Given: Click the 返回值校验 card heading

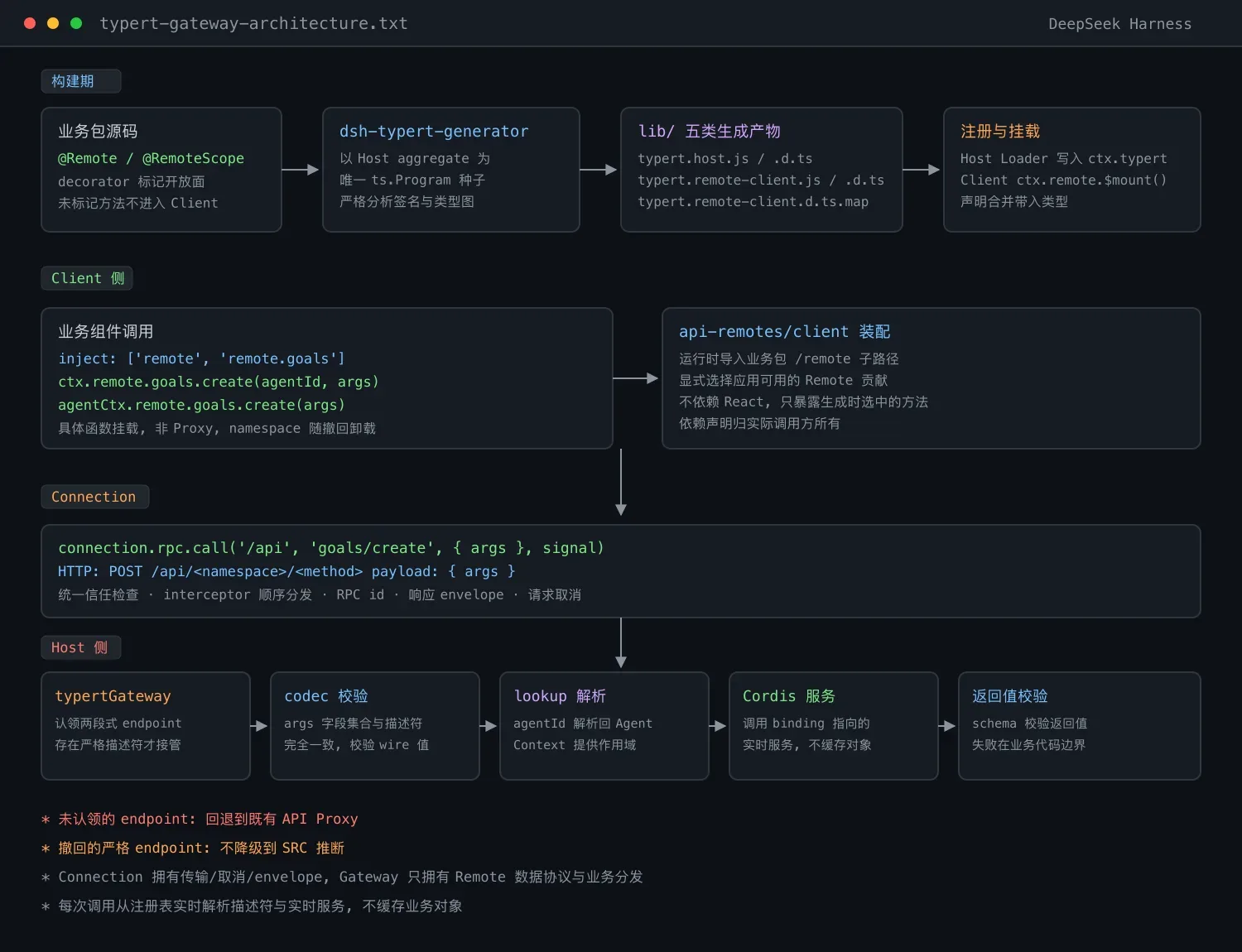Looking at the screenshot, I should [1010, 696].
